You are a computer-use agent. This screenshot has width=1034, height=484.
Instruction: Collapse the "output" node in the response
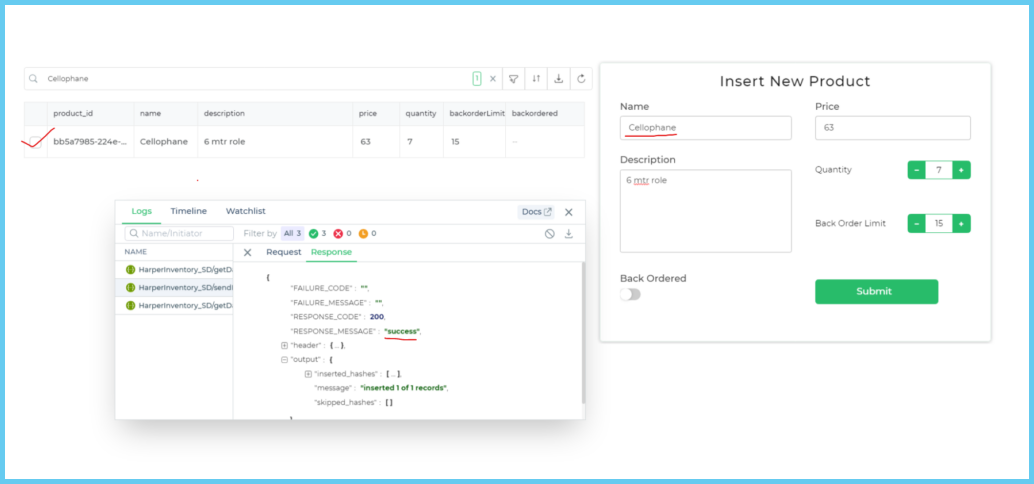[285, 359]
